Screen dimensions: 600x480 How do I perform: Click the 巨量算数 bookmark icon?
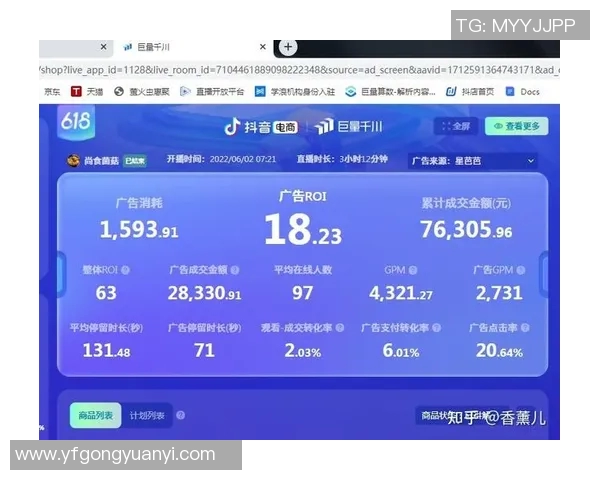[351, 91]
